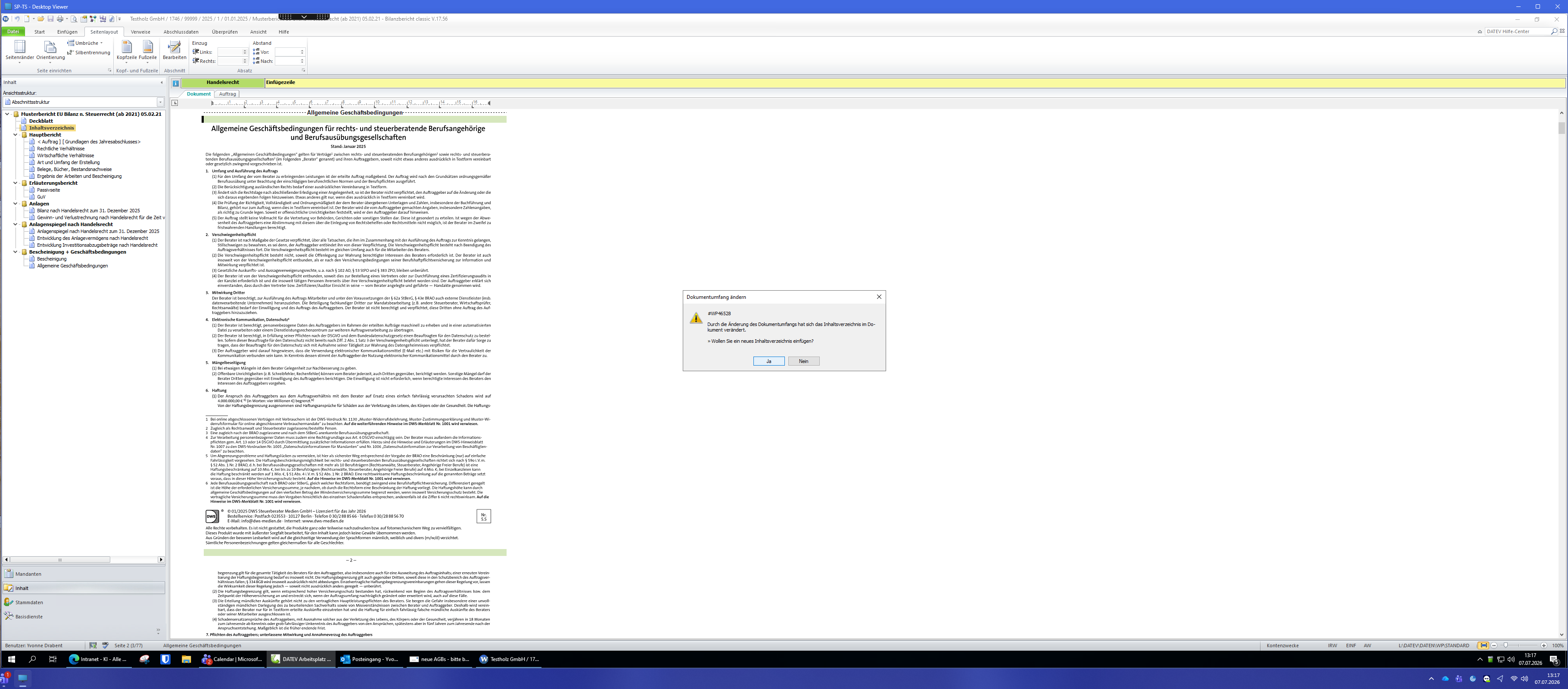Open the Datei menu tab
Screen dimensions: 1568x689
click(13, 31)
